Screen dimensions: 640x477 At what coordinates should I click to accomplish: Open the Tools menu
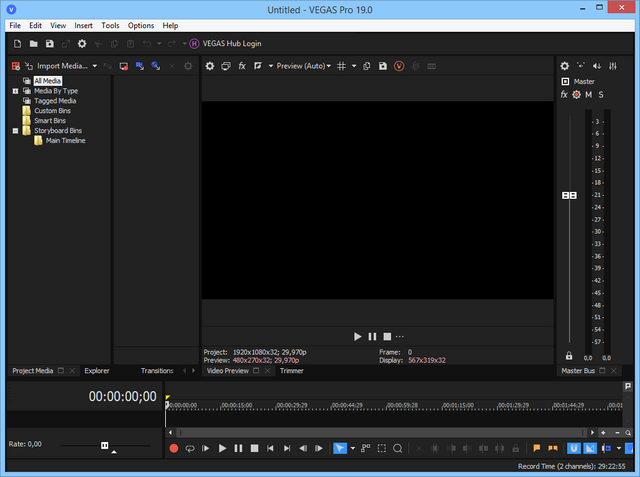click(x=110, y=25)
